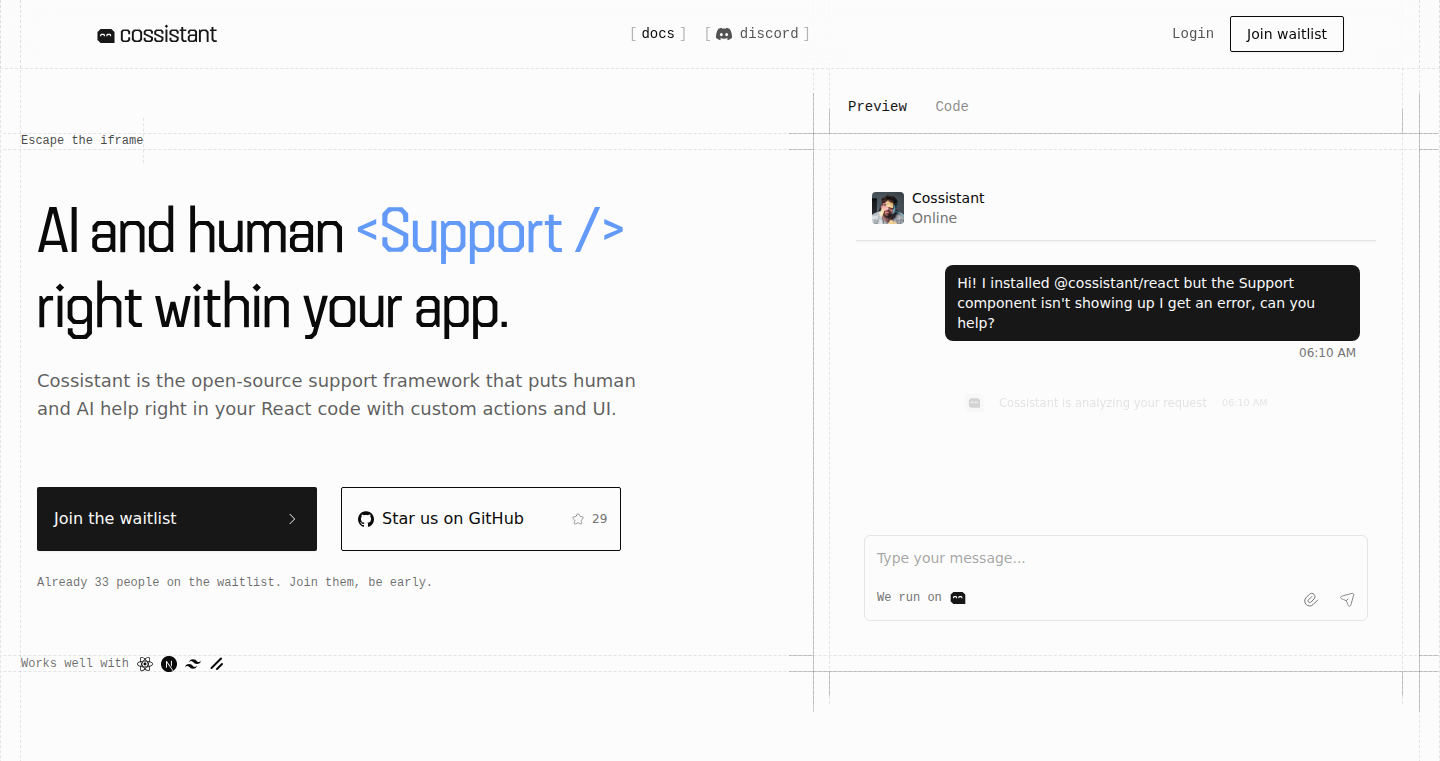
Task: Click the send message paper plane icon
Action: pos(1347,600)
